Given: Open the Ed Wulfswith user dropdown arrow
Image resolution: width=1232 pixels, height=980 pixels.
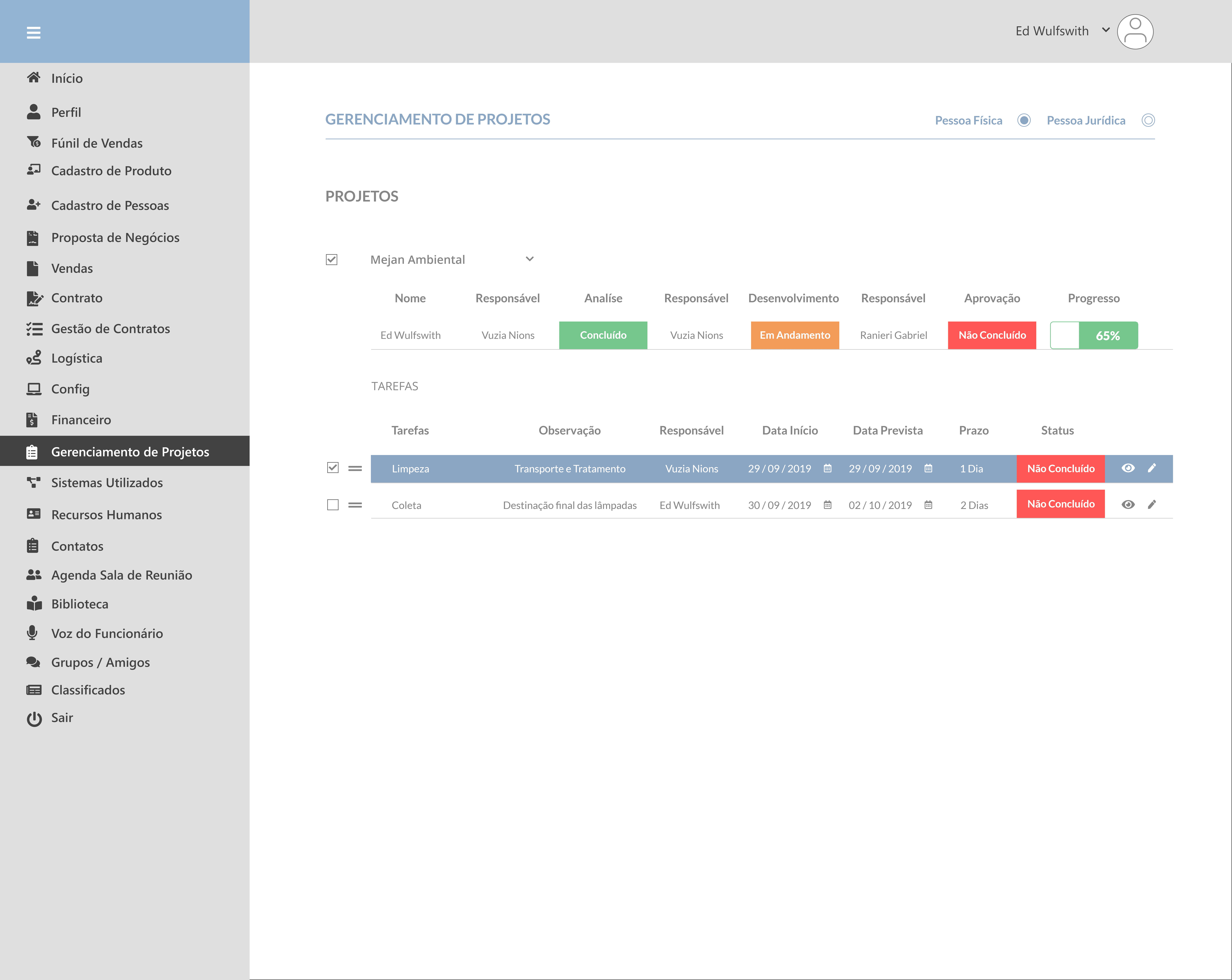Looking at the screenshot, I should 1106,30.
